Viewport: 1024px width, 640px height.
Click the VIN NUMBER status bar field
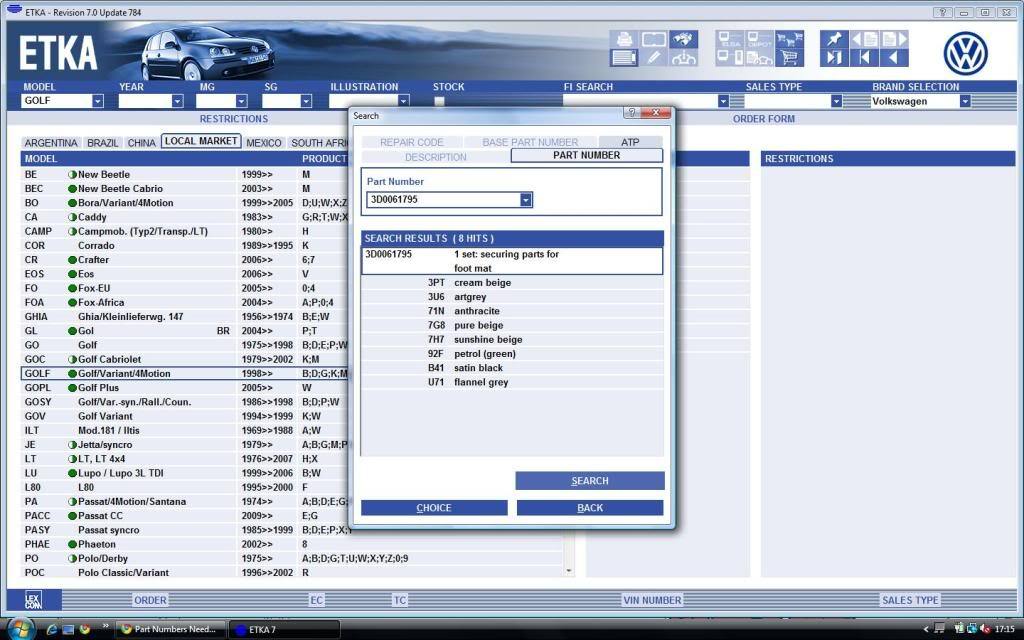coord(652,600)
